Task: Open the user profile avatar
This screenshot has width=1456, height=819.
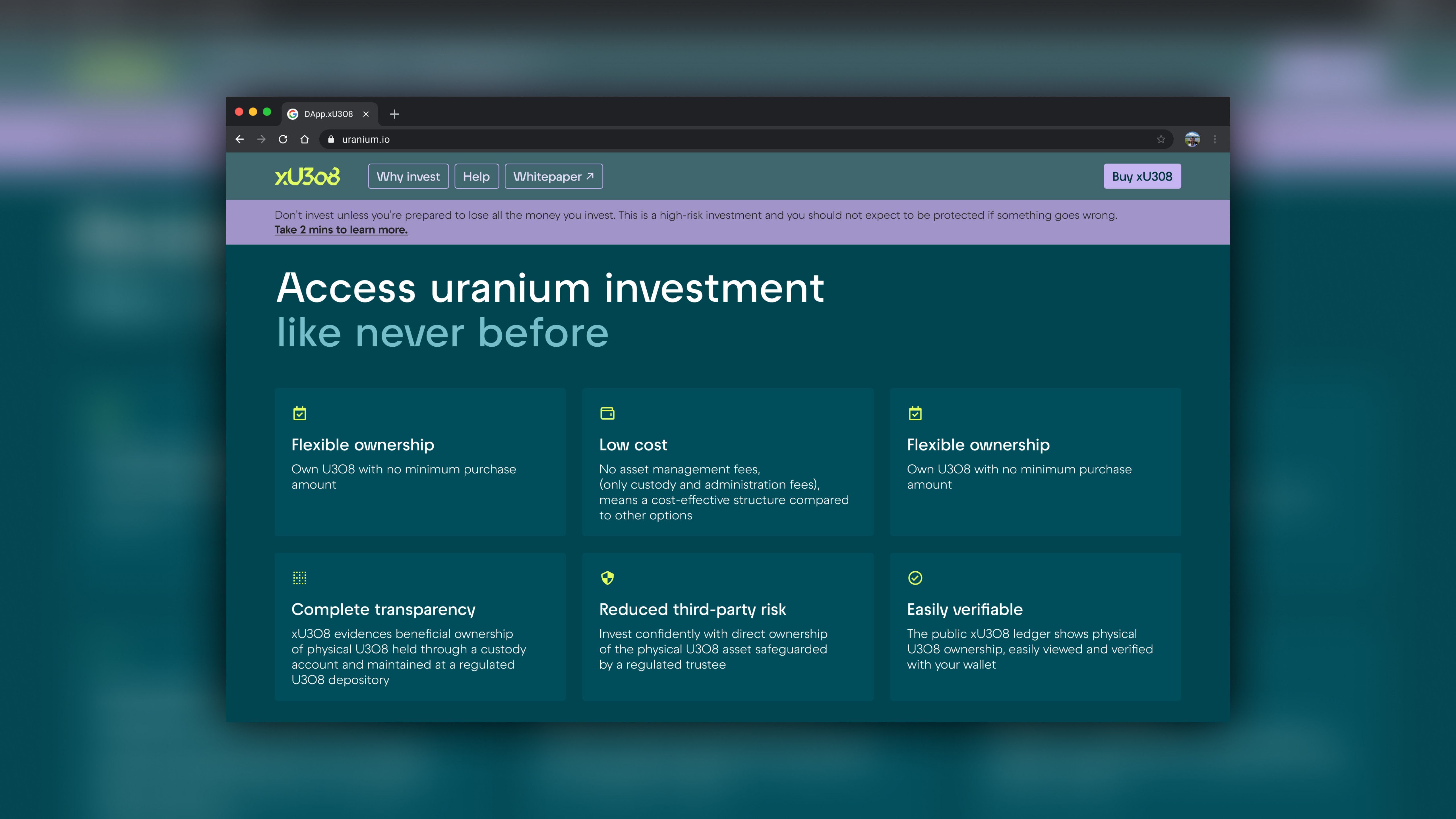Action: click(x=1192, y=139)
